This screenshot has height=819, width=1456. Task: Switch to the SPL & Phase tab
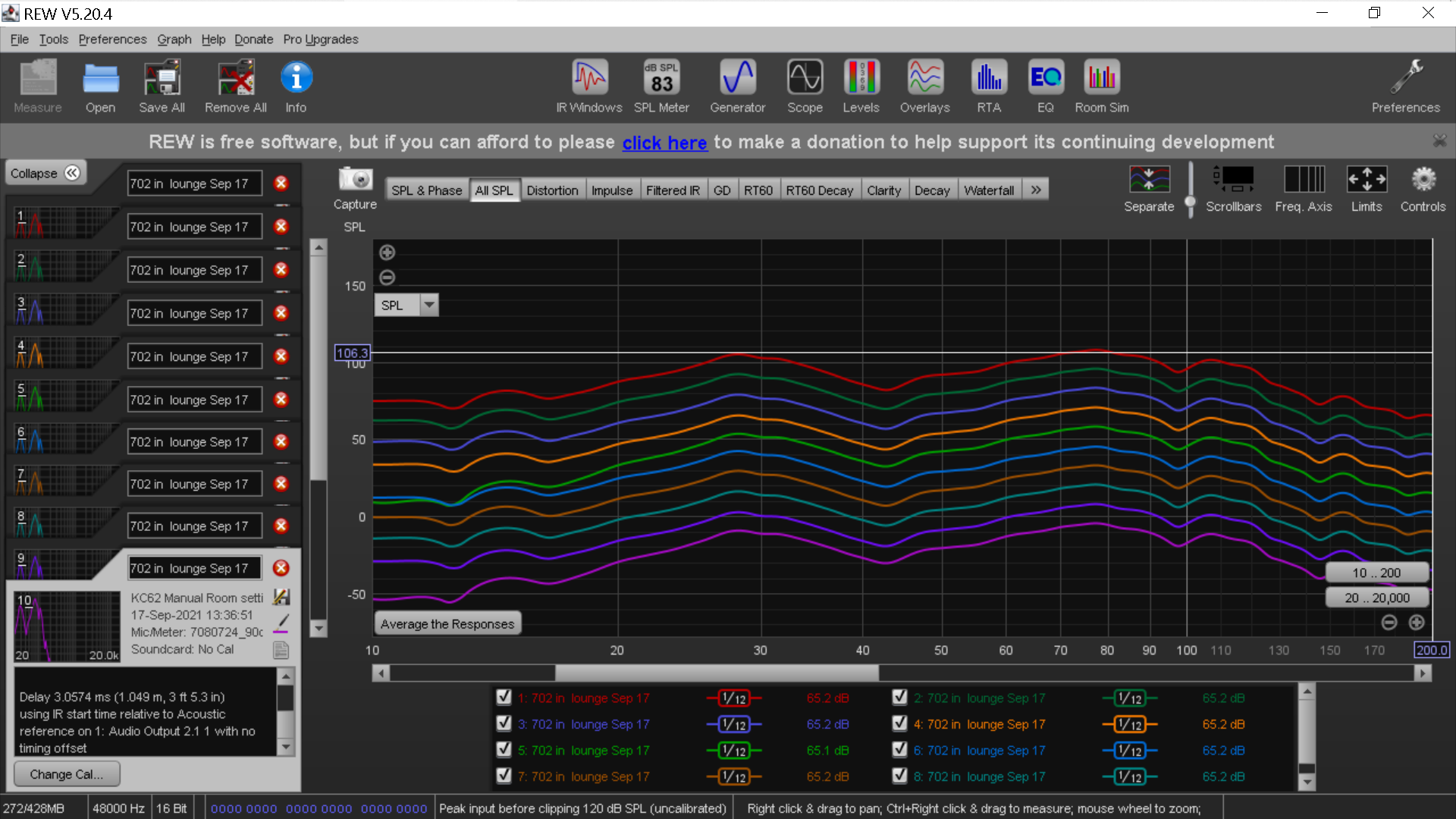click(426, 190)
